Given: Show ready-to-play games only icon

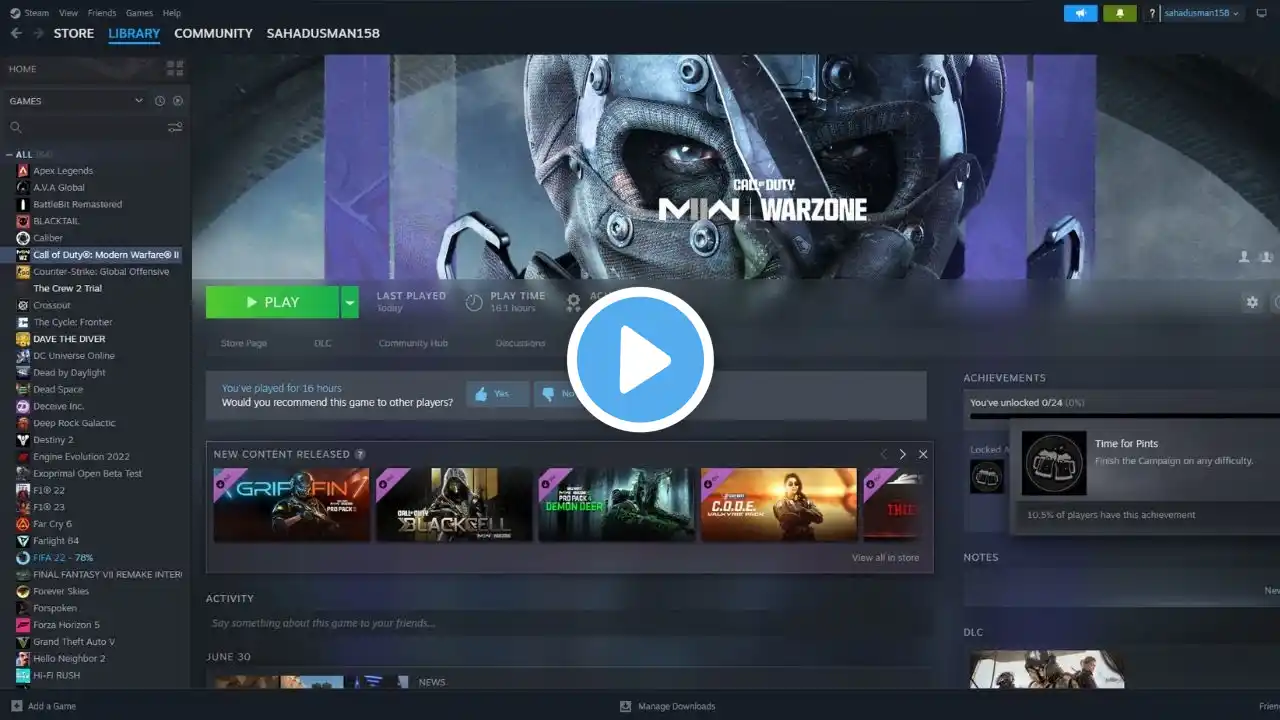Looking at the screenshot, I should click(x=177, y=101).
